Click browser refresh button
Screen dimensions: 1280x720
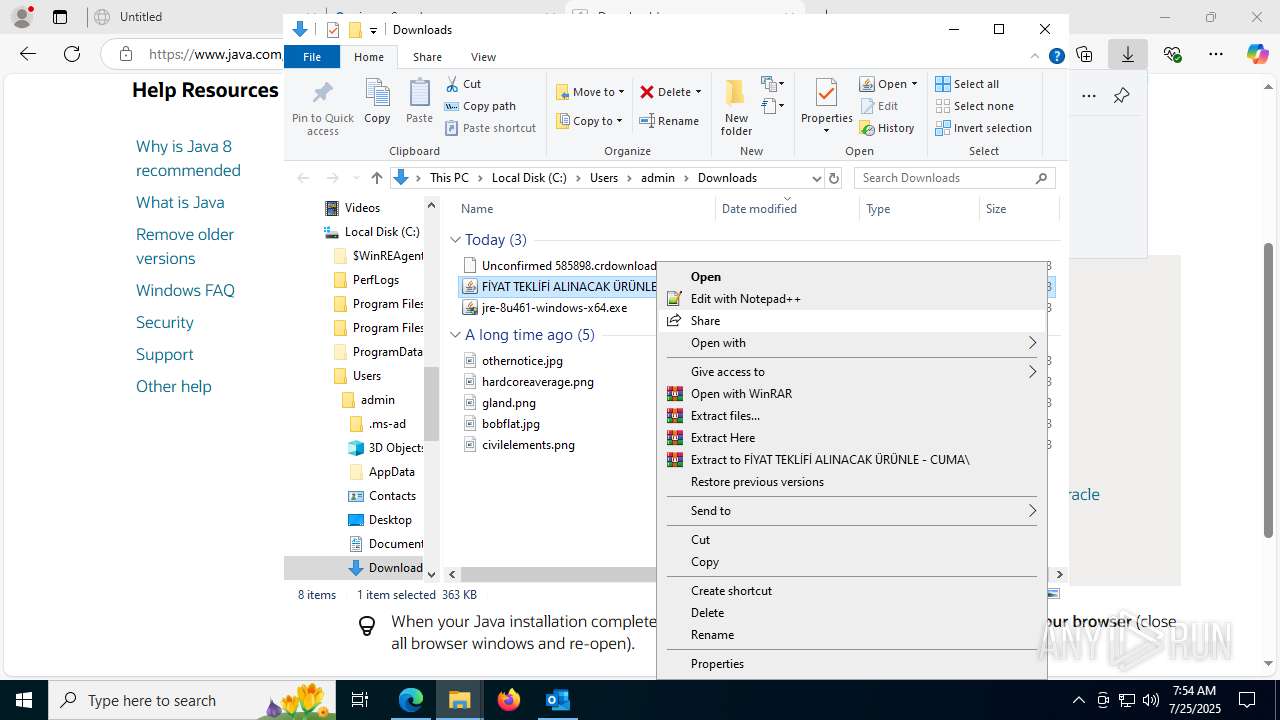click(71, 54)
